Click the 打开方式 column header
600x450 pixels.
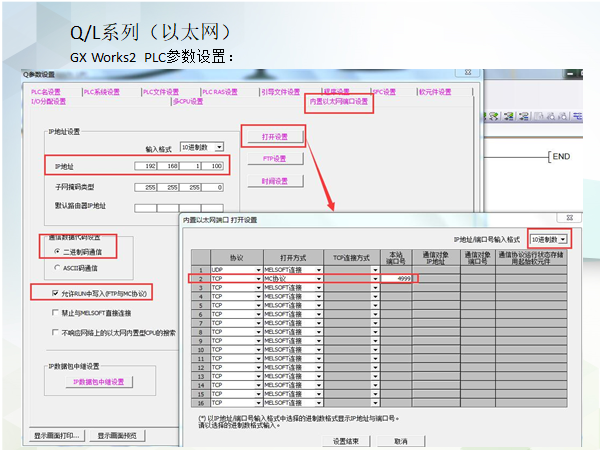[293, 258]
